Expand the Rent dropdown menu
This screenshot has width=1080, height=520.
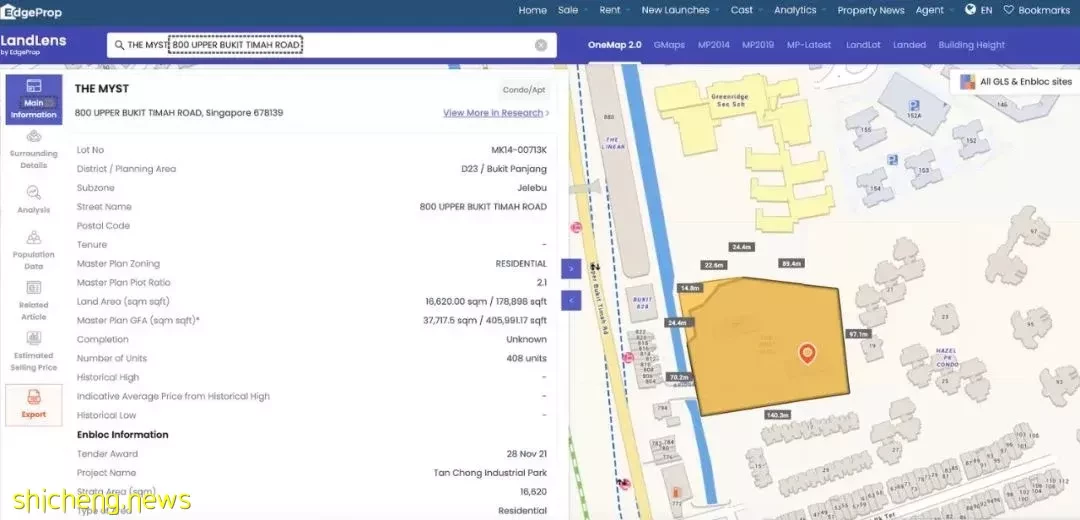(x=614, y=10)
